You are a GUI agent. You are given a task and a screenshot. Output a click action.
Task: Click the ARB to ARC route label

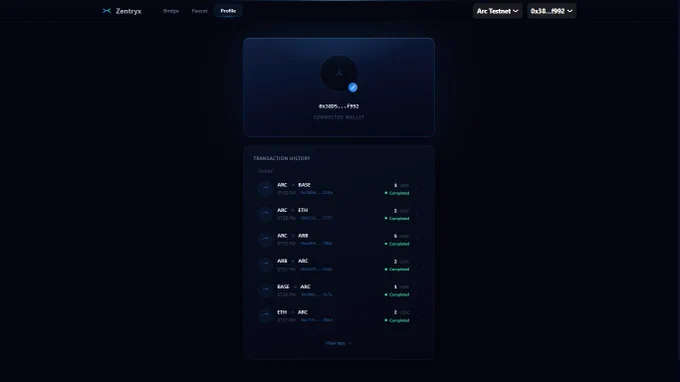pos(293,261)
